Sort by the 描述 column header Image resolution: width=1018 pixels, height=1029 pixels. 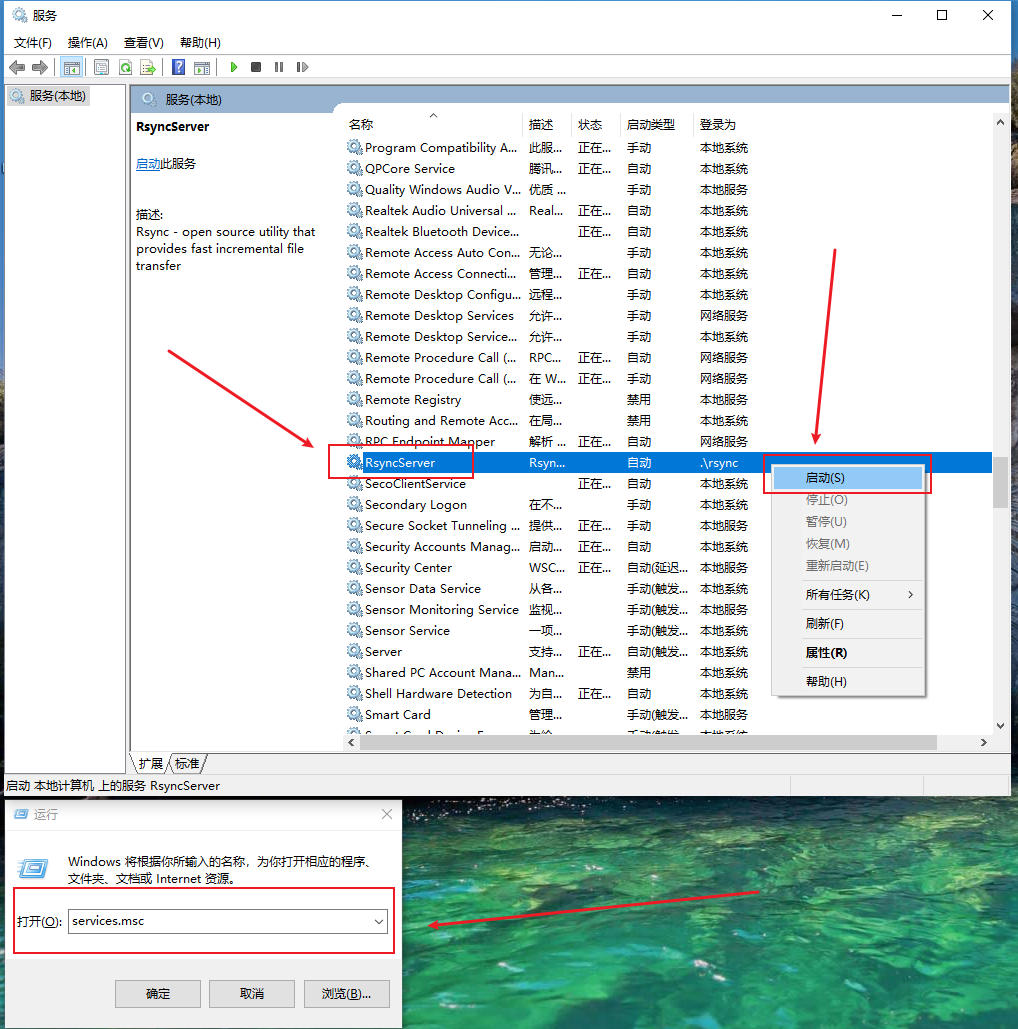click(x=547, y=124)
